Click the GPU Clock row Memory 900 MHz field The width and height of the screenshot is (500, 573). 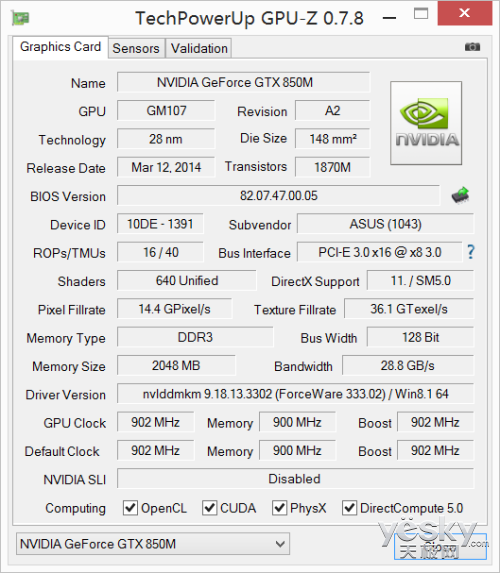298,422
